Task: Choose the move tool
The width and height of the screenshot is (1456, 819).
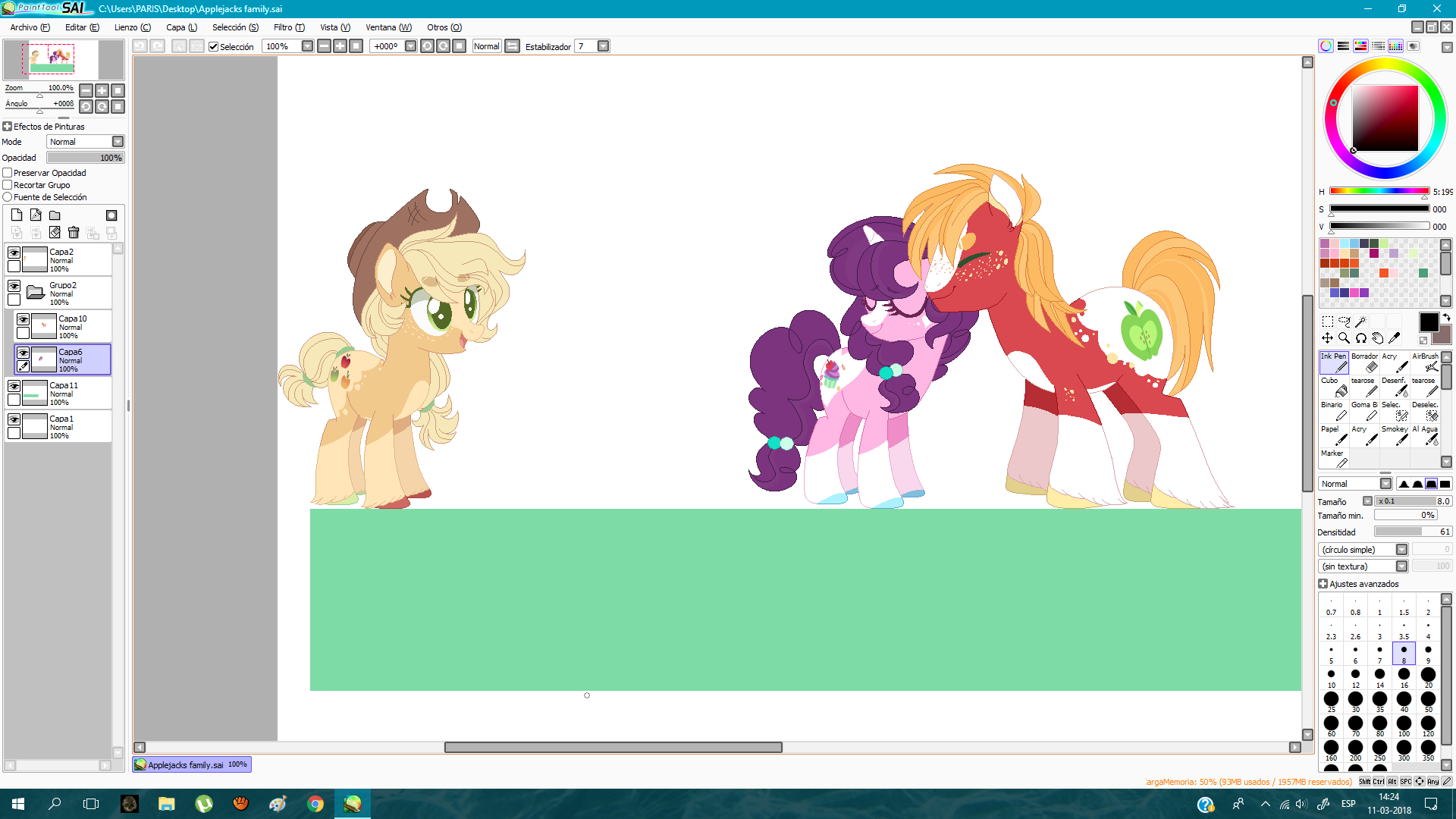Action: tap(1327, 338)
